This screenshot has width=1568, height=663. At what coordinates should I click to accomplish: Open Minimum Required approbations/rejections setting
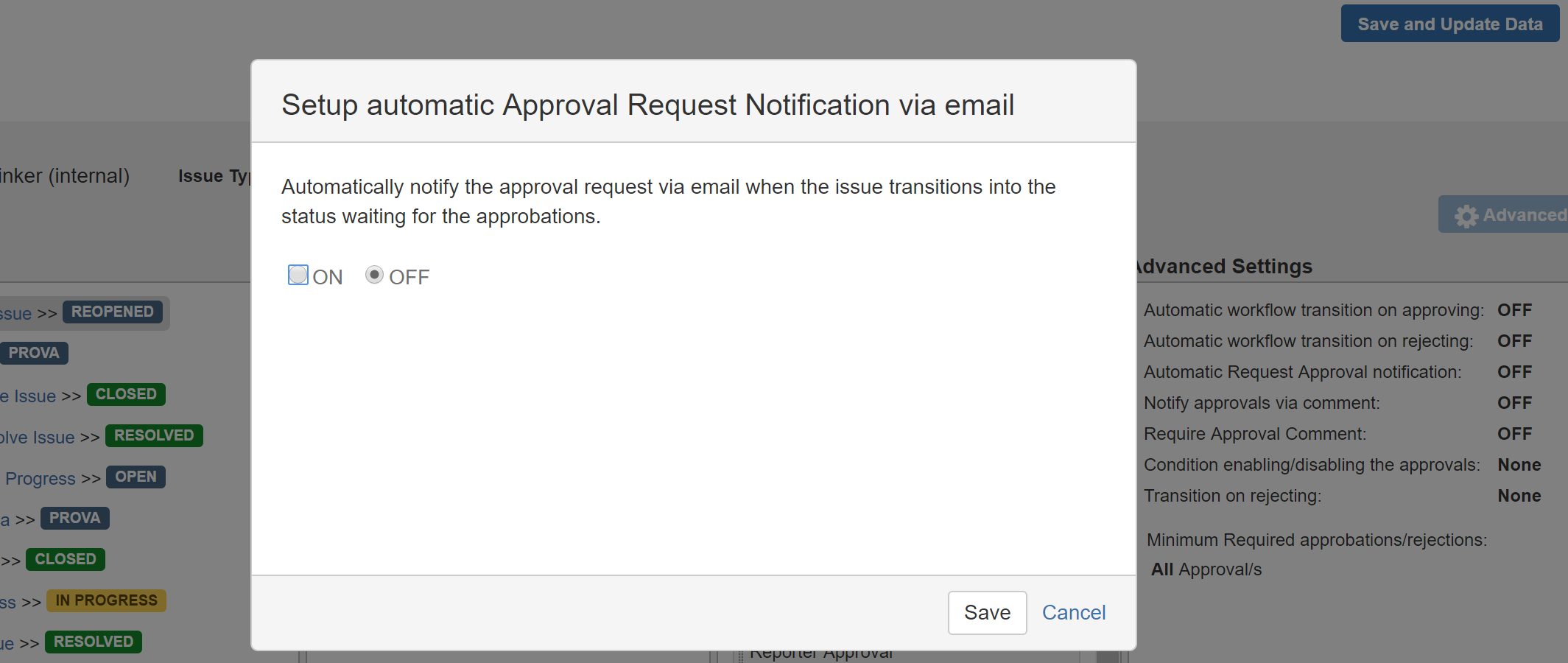(x=1316, y=540)
